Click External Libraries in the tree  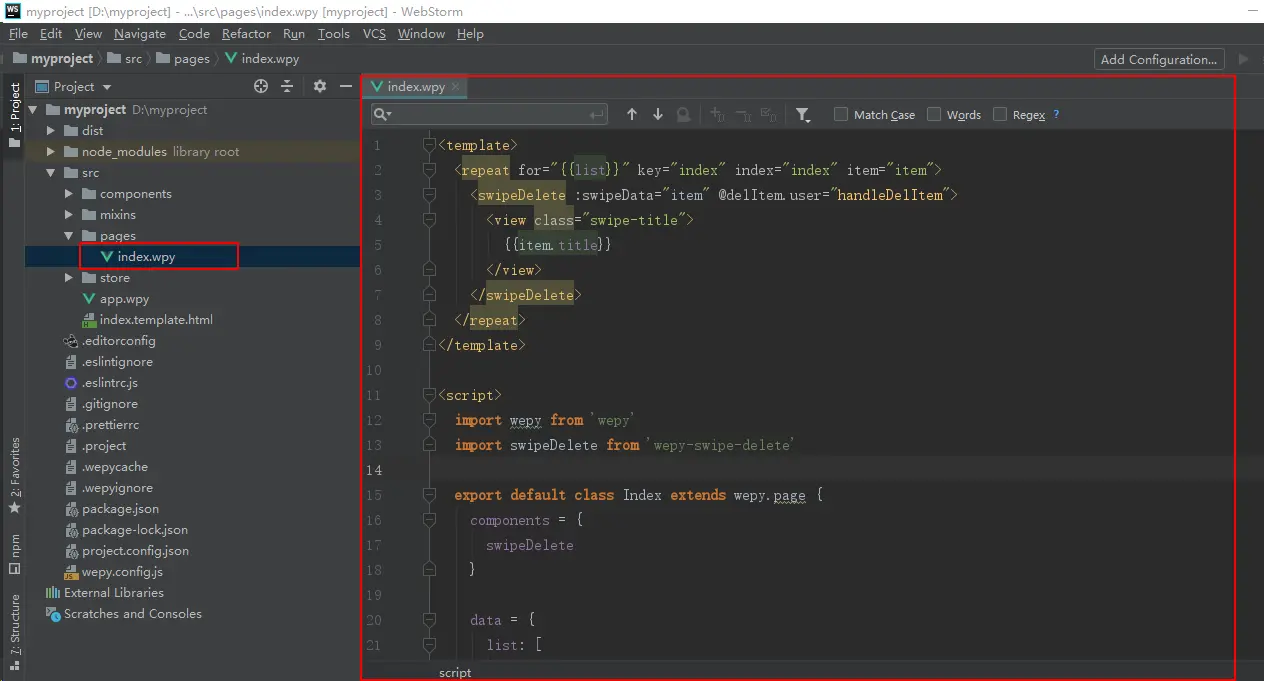tap(113, 592)
